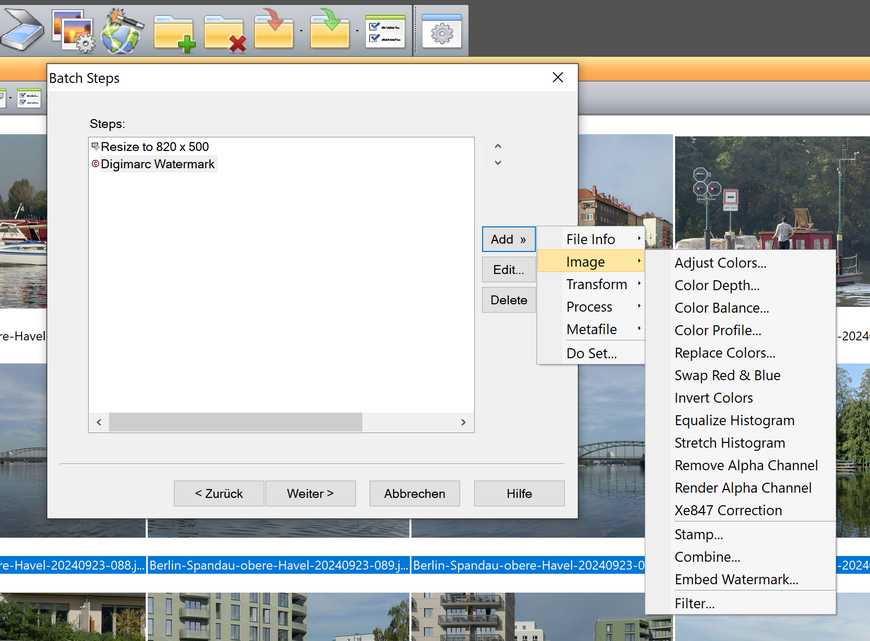Open the settings gear window icon

coord(441,31)
